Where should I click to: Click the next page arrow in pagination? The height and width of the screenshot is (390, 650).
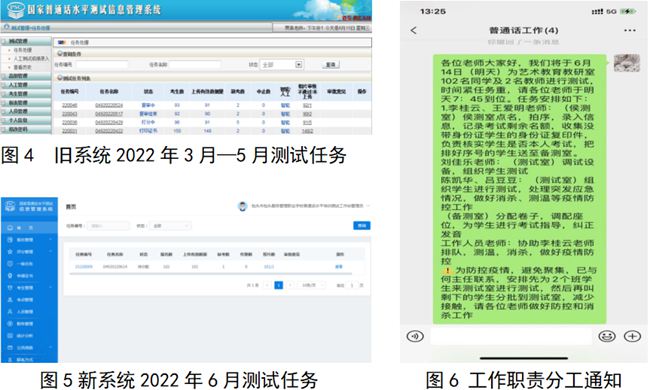(x=290, y=285)
